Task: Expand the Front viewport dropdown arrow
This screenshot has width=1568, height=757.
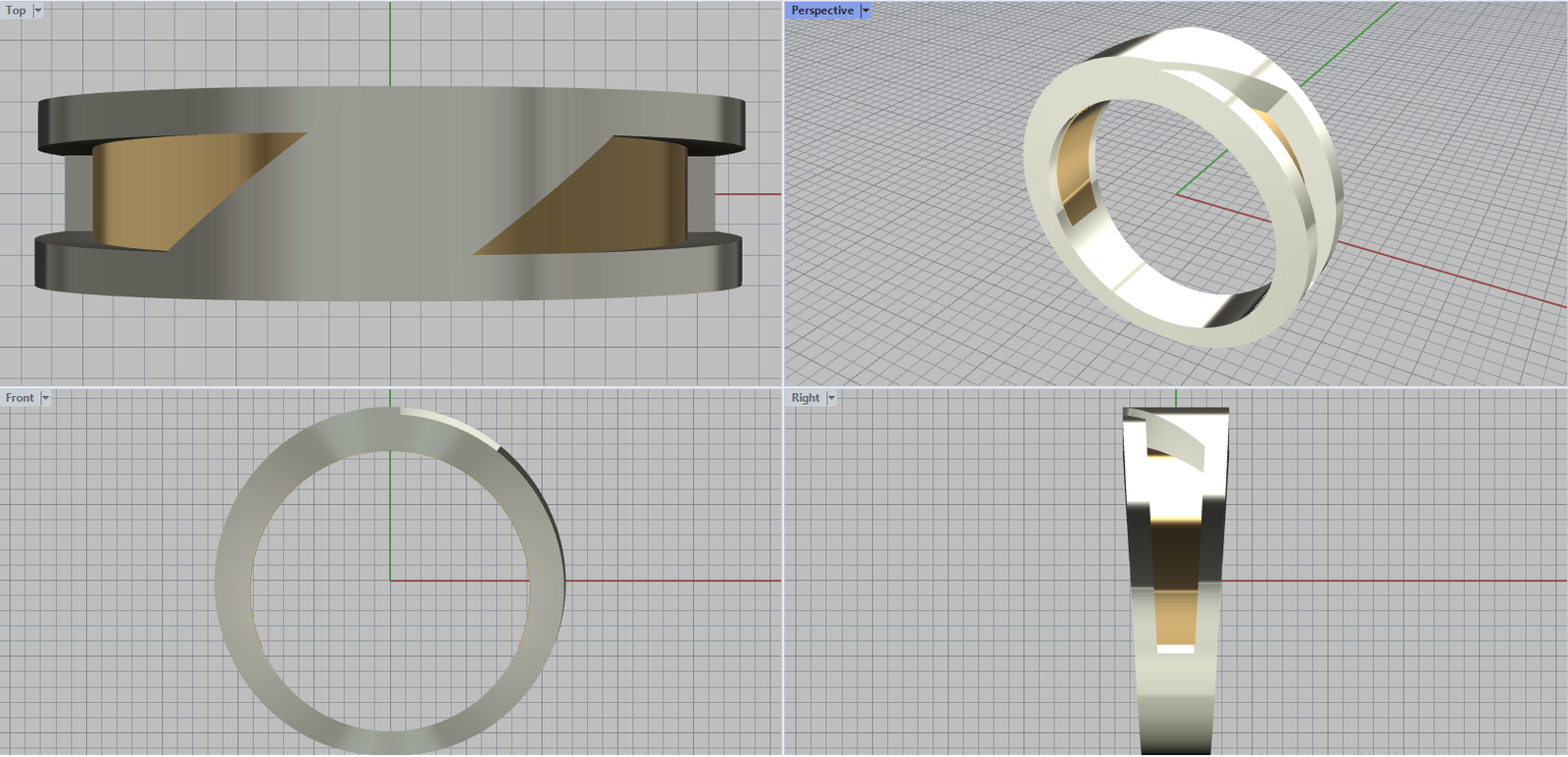Action: pyautogui.click(x=45, y=398)
